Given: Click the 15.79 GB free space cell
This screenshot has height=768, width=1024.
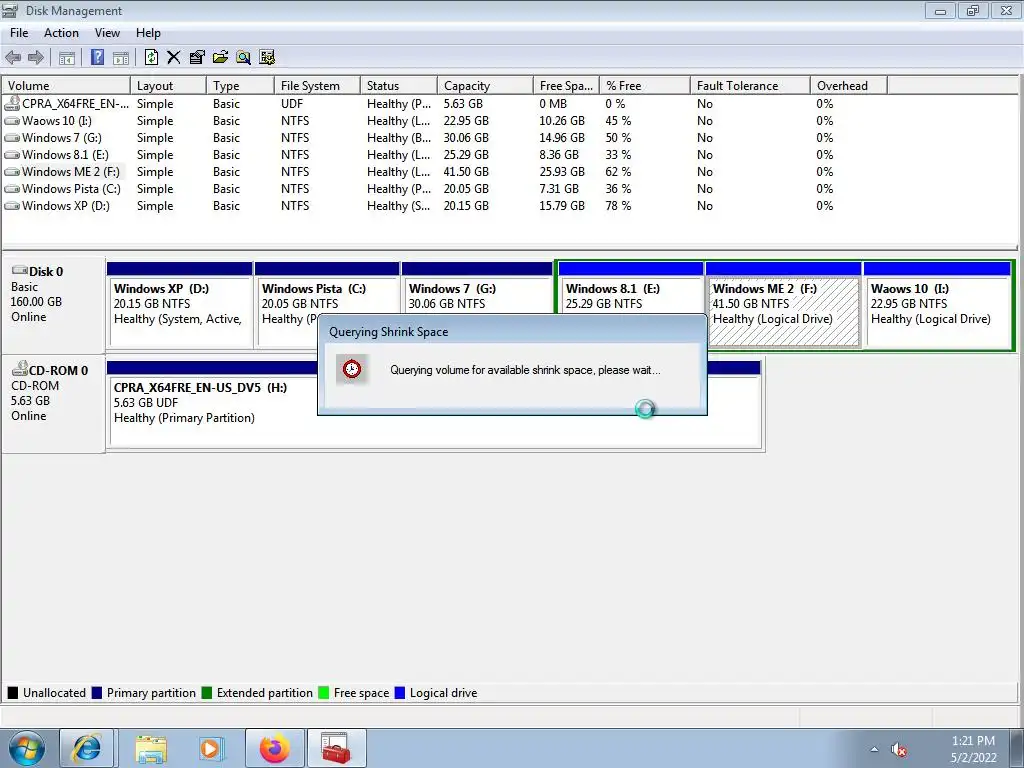Looking at the screenshot, I should [x=562, y=206].
